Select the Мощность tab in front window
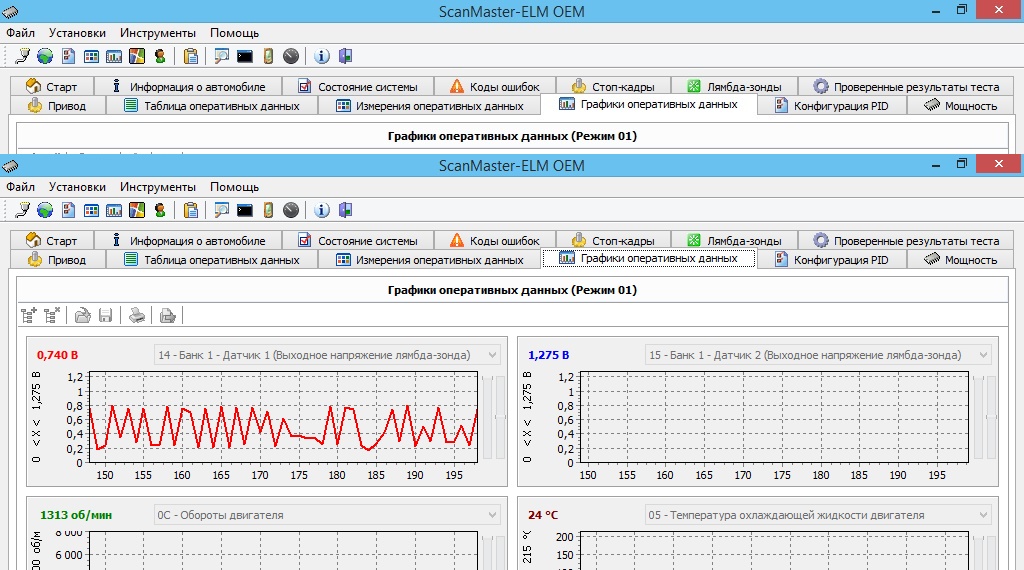This screenshot has height=570, width=1024. 960,259
